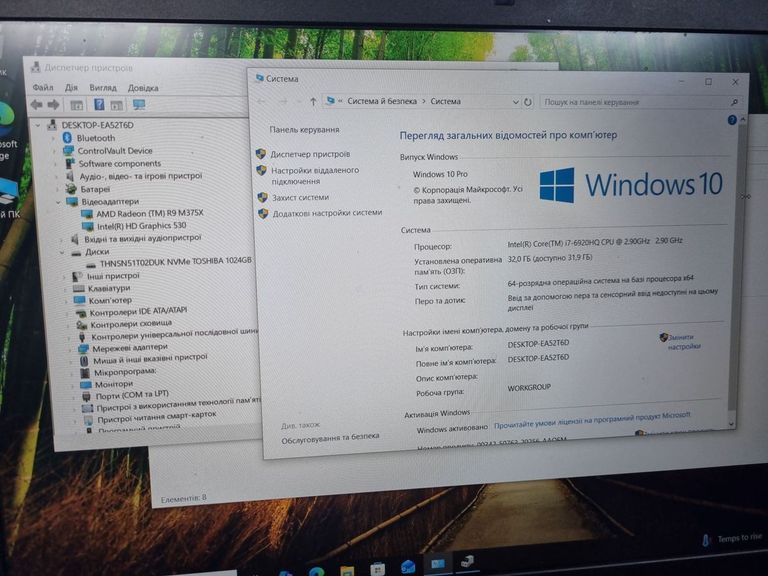Click the shield icon beside Захист системи
The image size is (768, 576).
click(x=263, y=197)
